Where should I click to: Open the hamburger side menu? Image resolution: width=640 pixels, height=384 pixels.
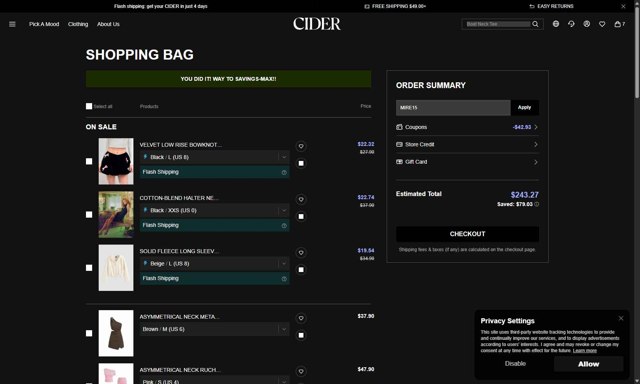tap(12, 24)
